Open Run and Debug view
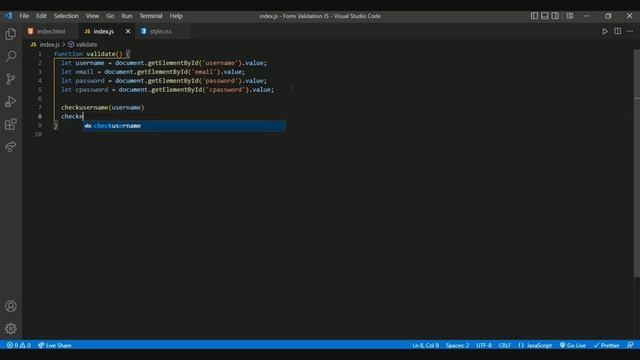 pos(11,102)
